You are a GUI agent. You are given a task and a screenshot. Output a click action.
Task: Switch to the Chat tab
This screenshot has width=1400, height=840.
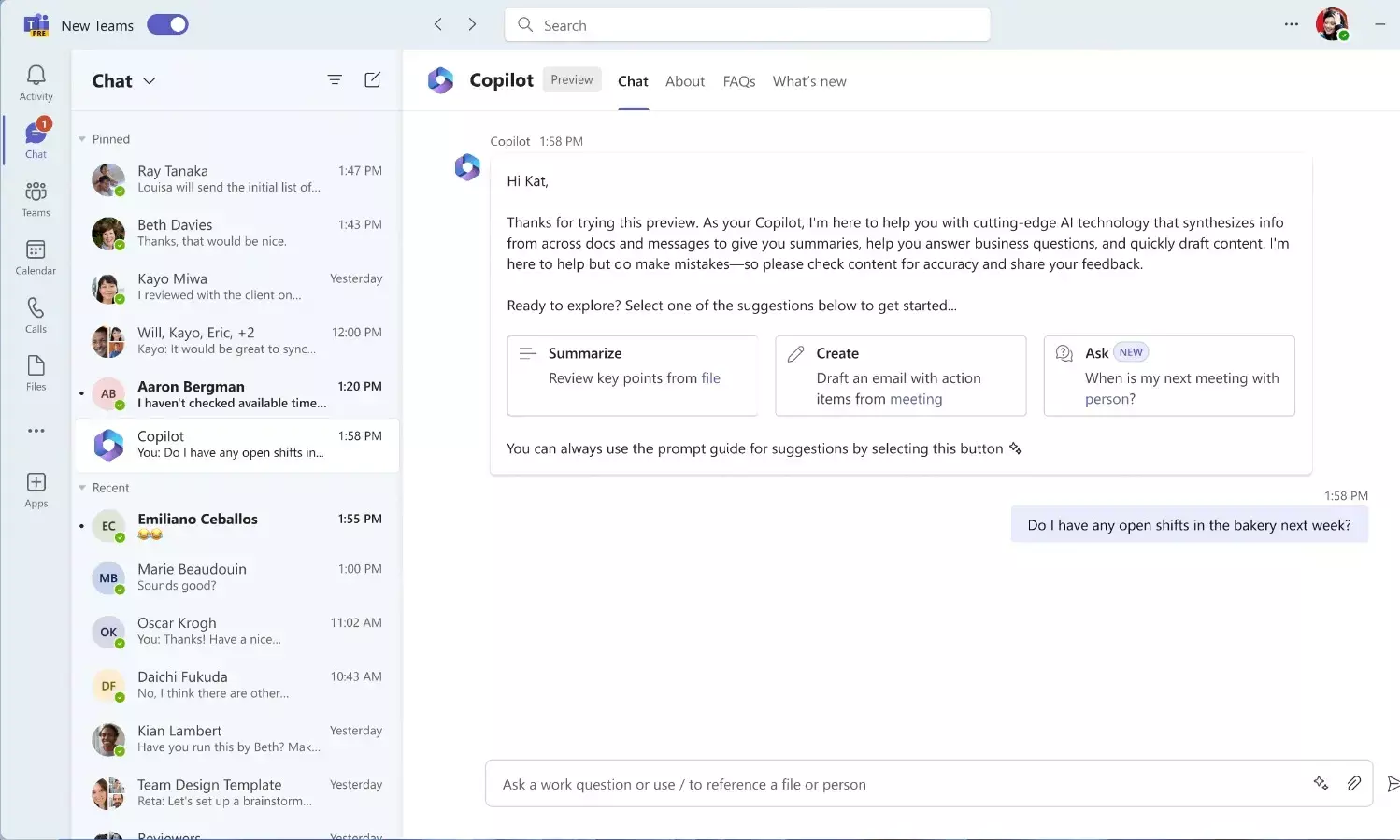coord(633,81)
